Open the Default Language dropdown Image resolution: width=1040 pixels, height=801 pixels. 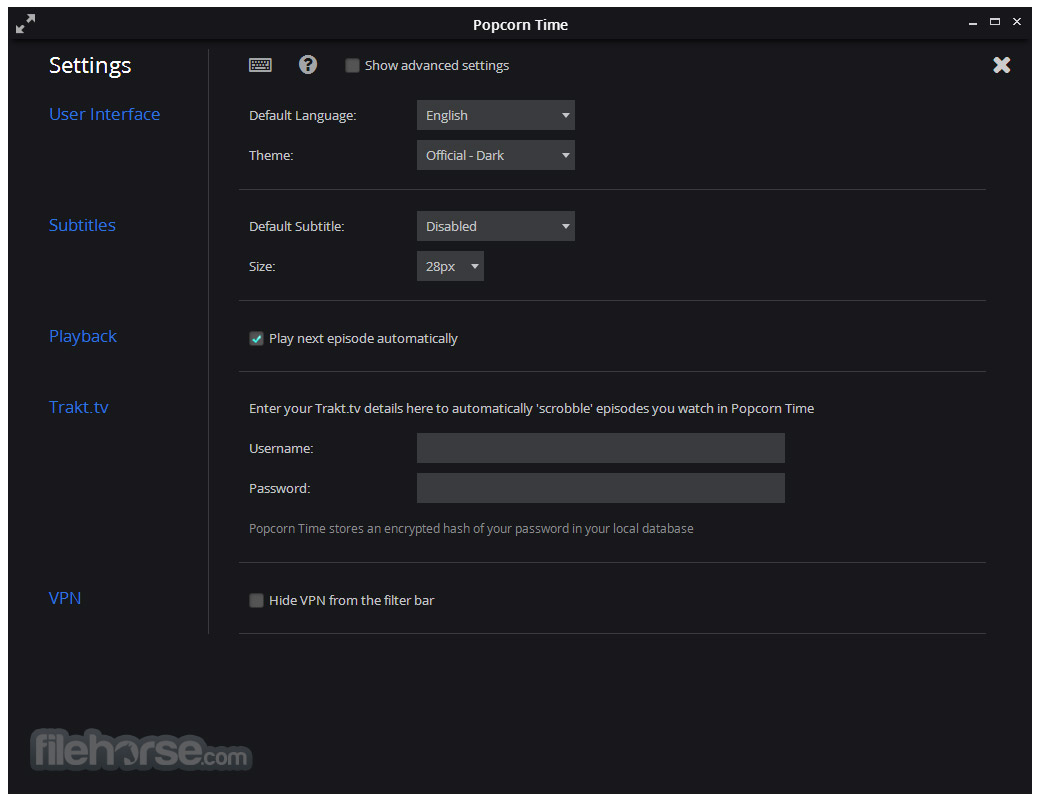pos(495,115)
